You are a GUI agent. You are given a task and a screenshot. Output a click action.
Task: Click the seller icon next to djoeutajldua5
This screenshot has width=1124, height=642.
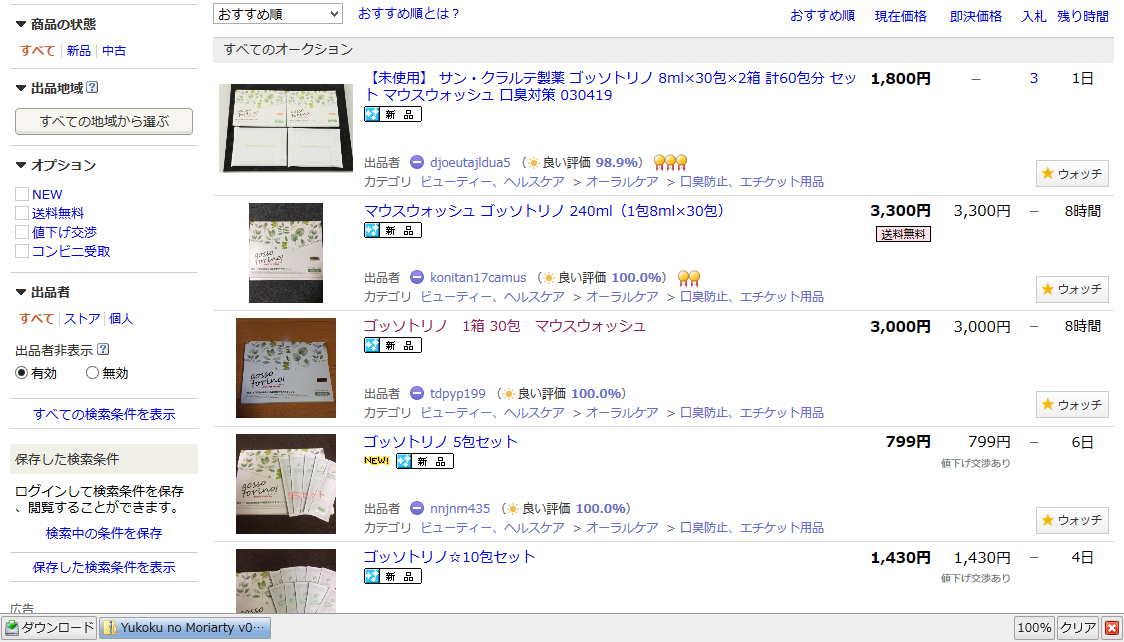coord(417,162)
